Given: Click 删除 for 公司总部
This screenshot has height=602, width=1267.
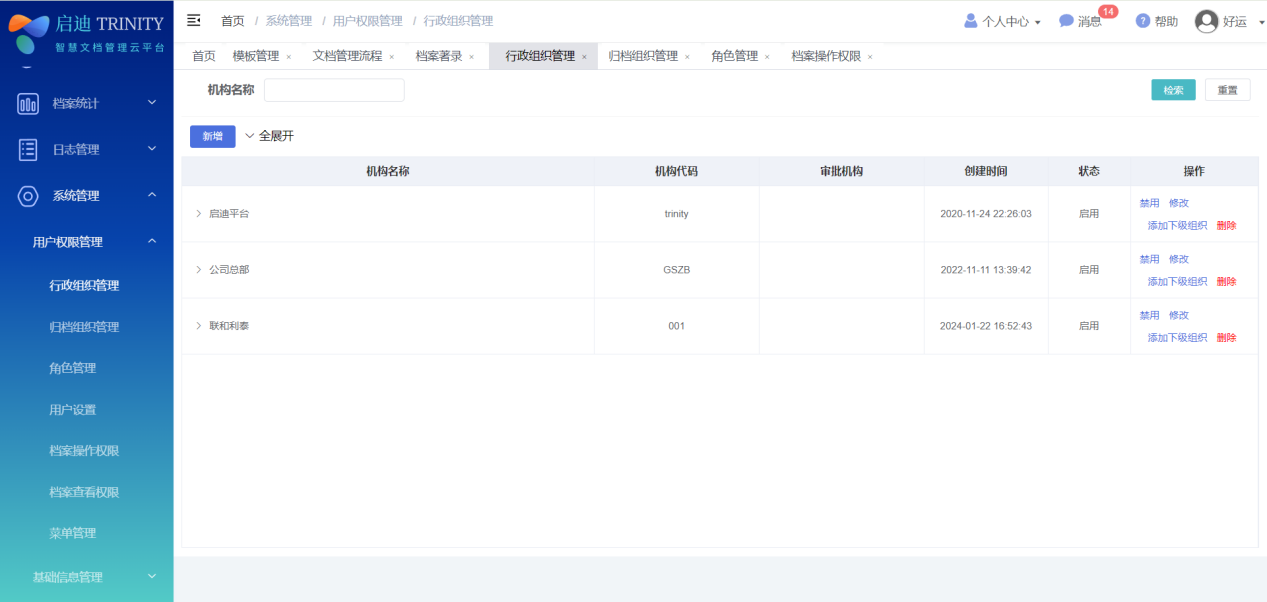Looking at the screenshot, I should click(x=1226, y=282).
